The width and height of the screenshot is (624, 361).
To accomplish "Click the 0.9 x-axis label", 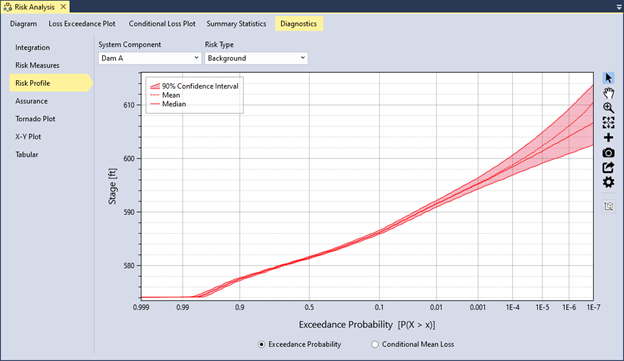I will click(x=240, y=307).
